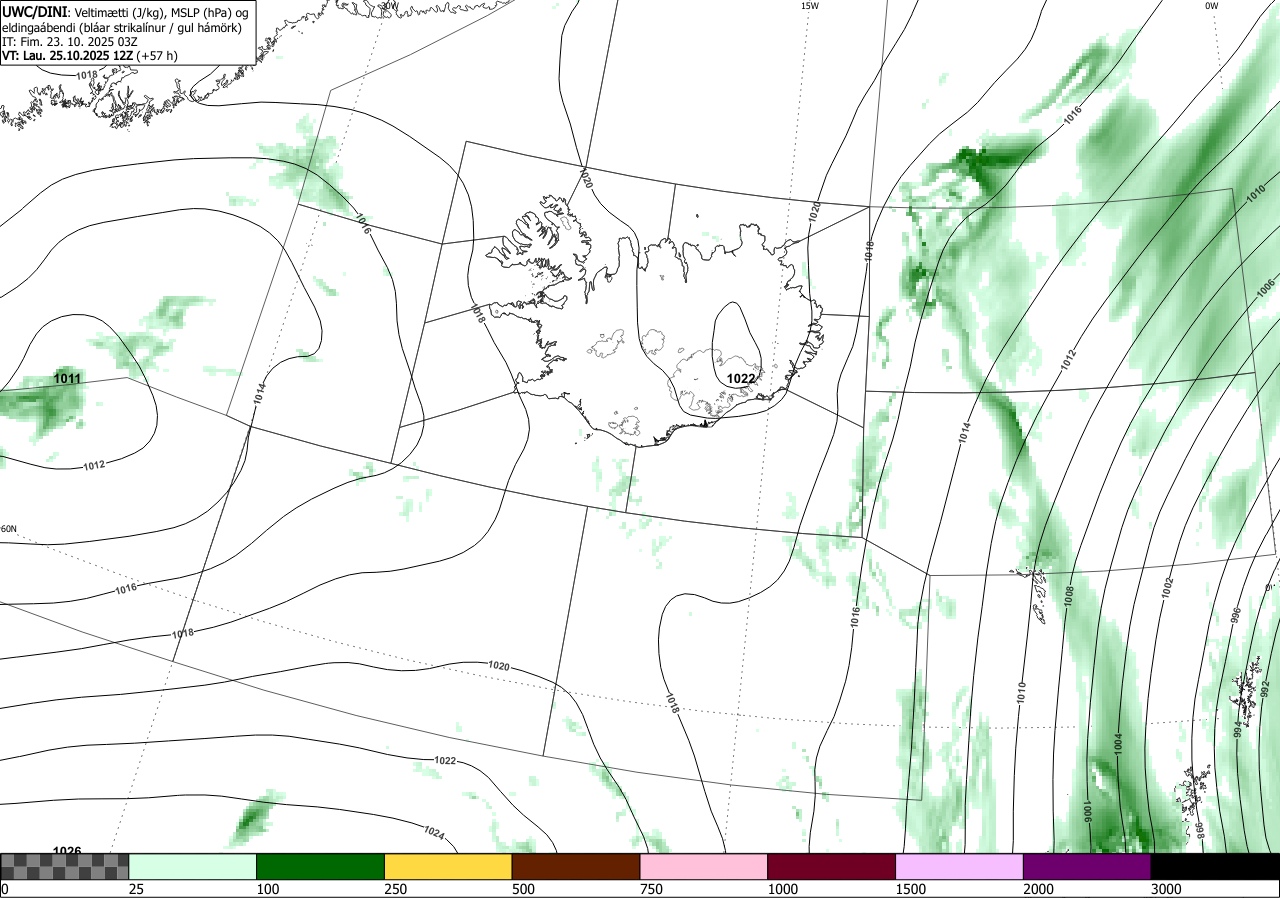Click the "1008" isobar label
1280x898 pixels.
pos(1069,597)
